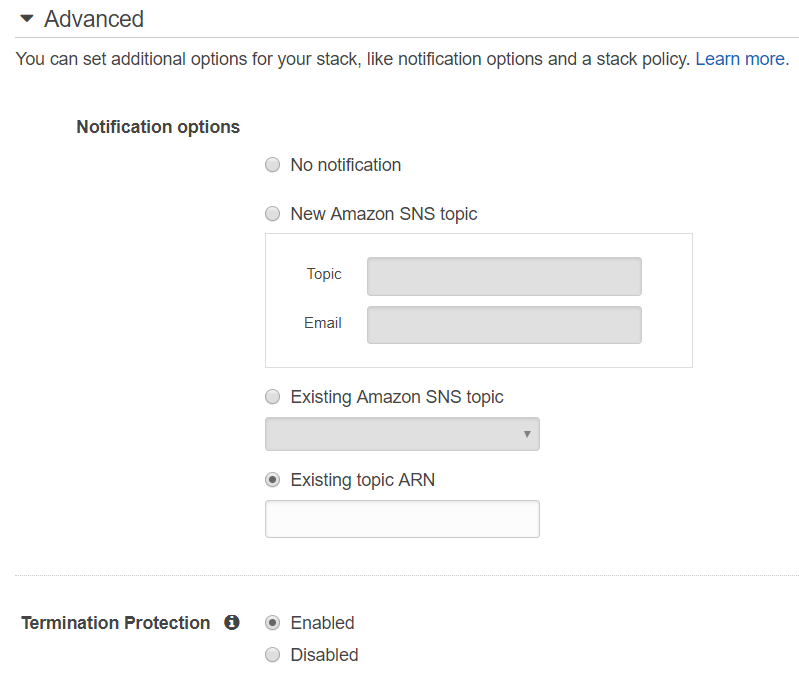Click the Advanced heading text

tap(94, 19)
